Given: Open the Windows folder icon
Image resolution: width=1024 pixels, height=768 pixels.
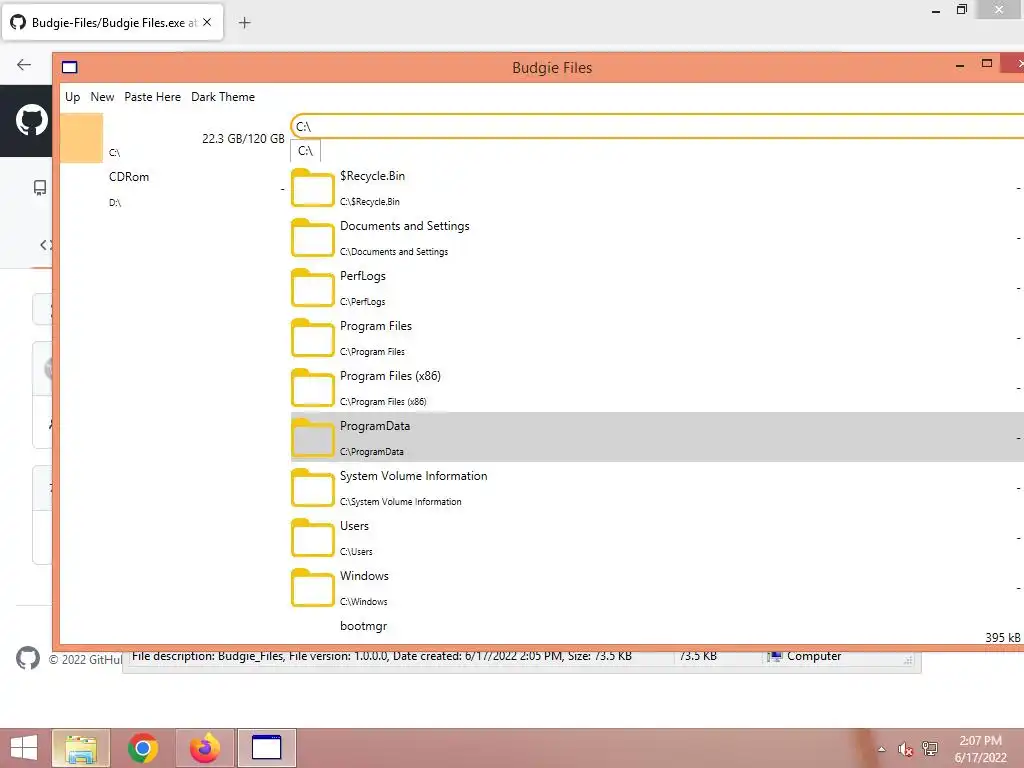Looking at the screenshot, I should pos(313,588).
